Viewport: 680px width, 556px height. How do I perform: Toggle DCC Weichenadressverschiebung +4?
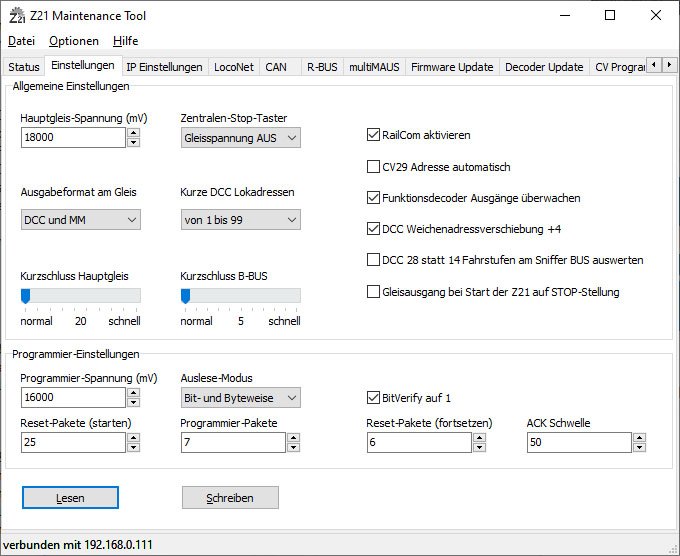tap(373, 229)
